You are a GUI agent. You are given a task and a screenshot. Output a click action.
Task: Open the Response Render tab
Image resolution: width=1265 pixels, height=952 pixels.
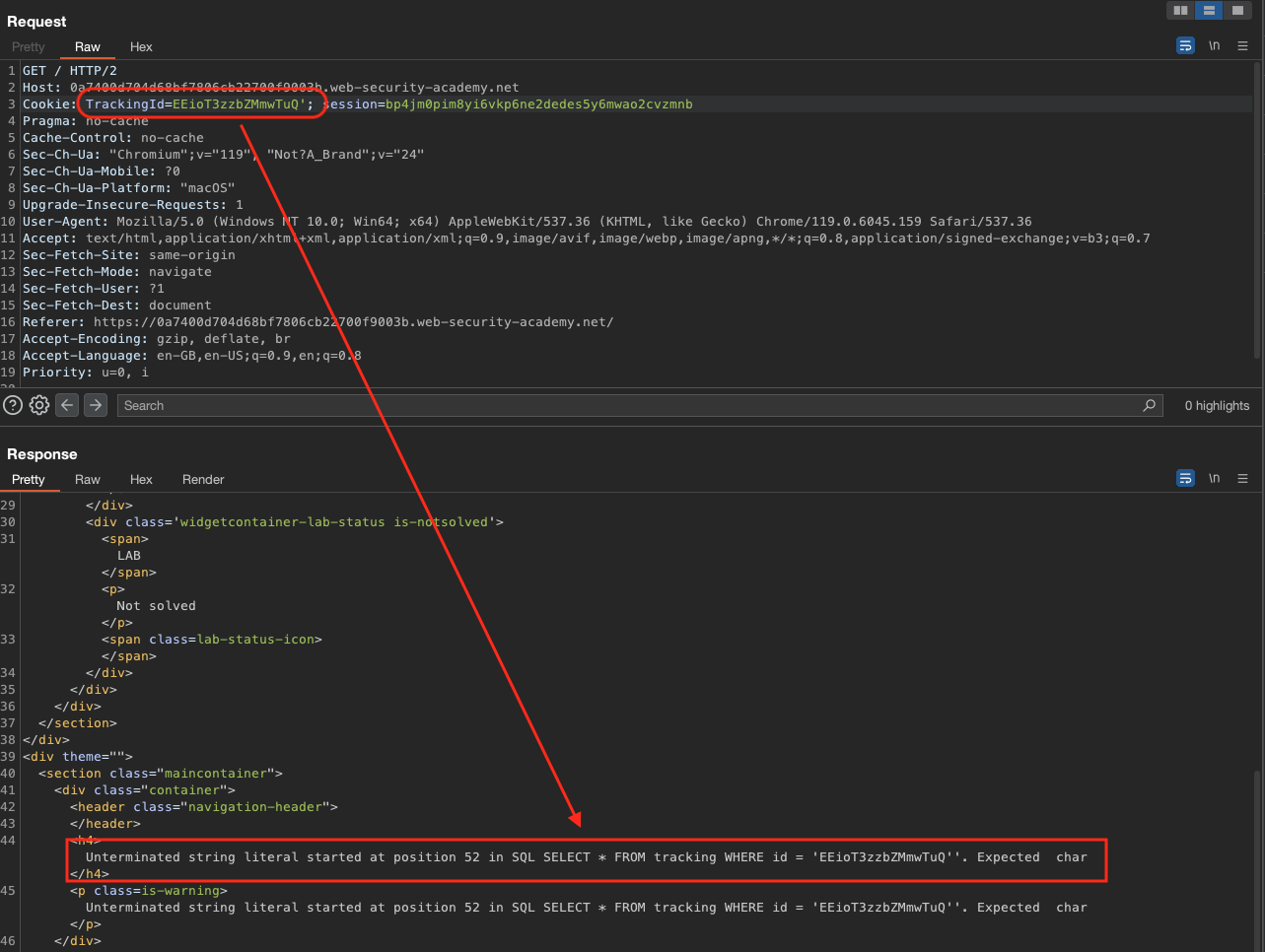coord(203,480)
